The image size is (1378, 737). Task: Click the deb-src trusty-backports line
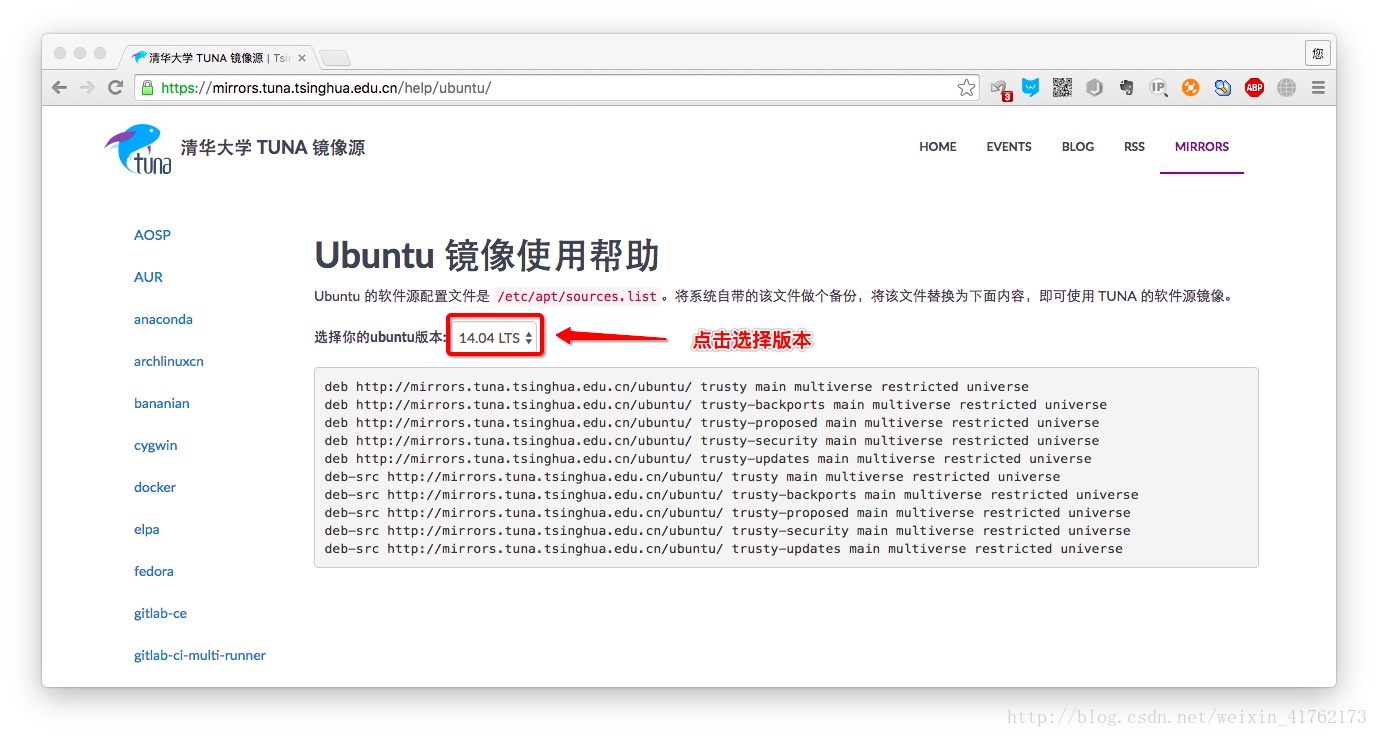732,495
